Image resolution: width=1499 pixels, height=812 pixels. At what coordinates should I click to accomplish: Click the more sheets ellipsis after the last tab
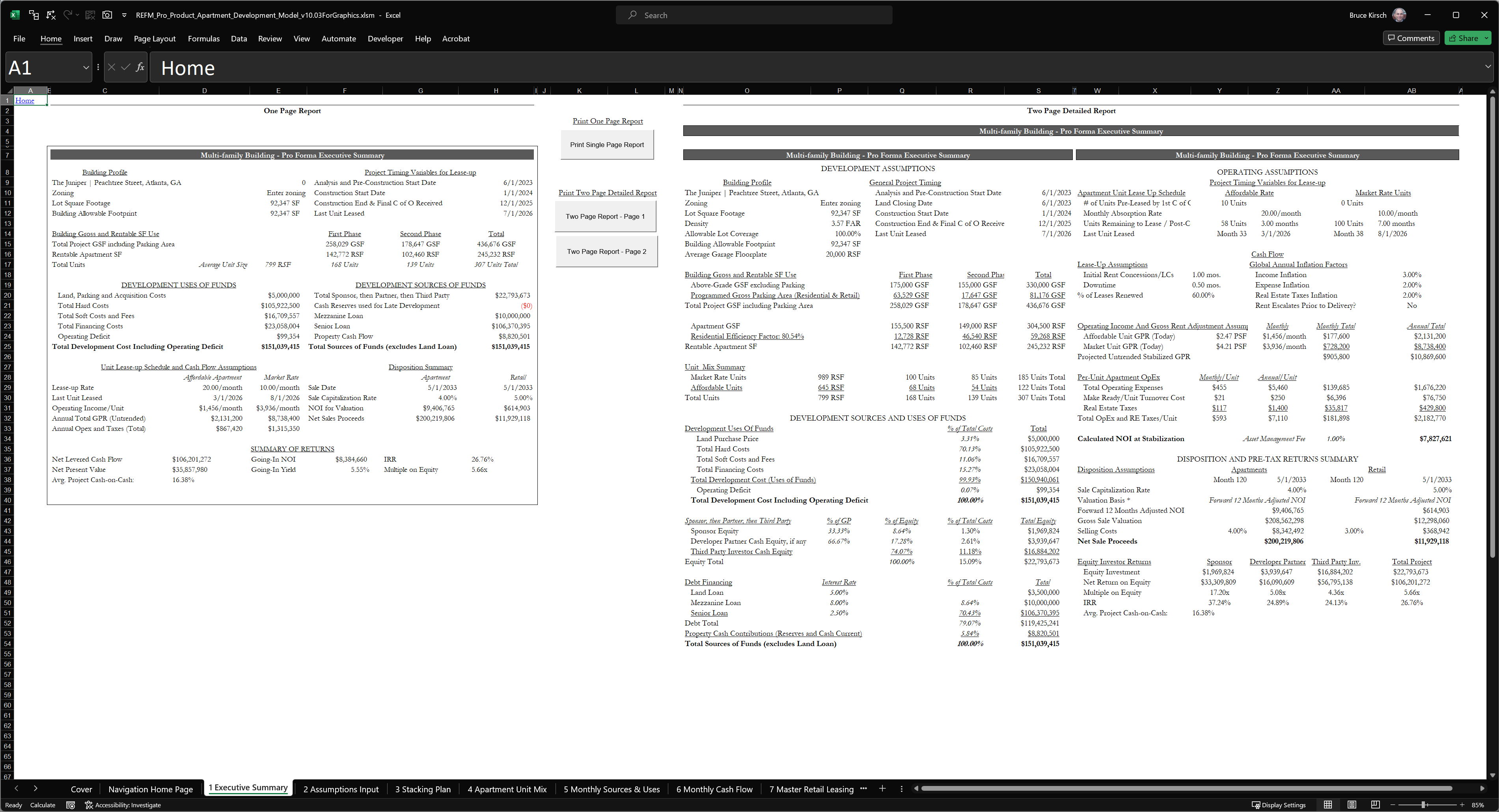(863, 789)
